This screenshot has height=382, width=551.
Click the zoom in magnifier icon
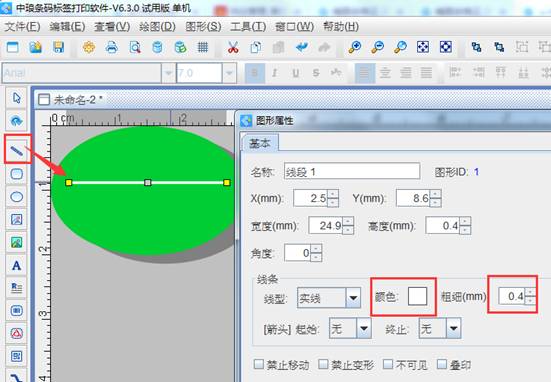(355, 47)
